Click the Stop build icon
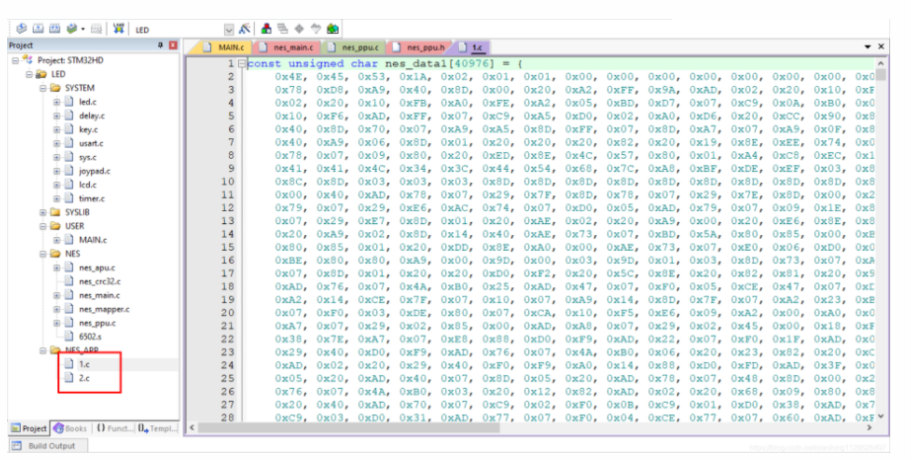This screenshot has width=911, height=460. coord(96,28)
